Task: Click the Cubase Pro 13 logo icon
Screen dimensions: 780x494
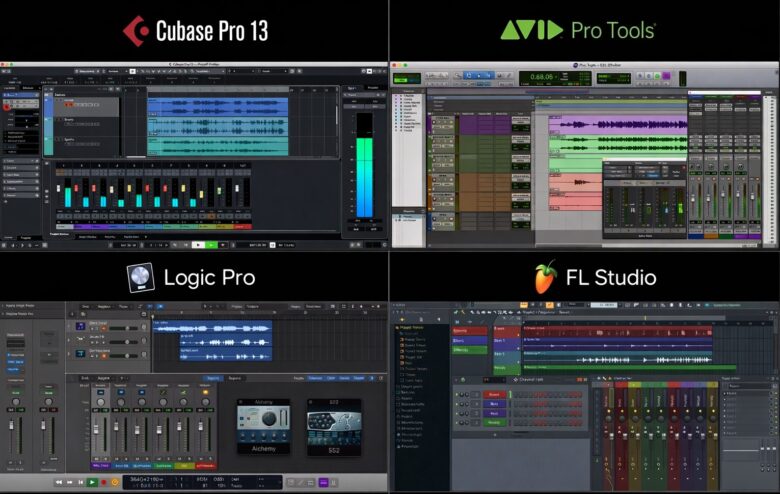Action: [x=135, y=30]
